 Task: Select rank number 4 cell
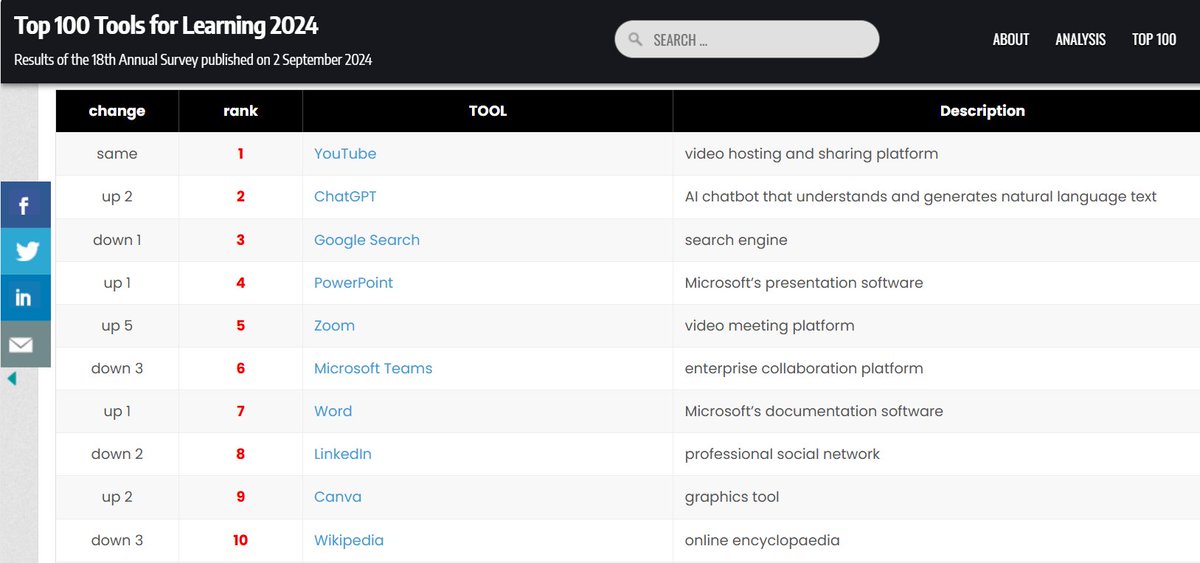pyautogui.click(x=241, y=283)
